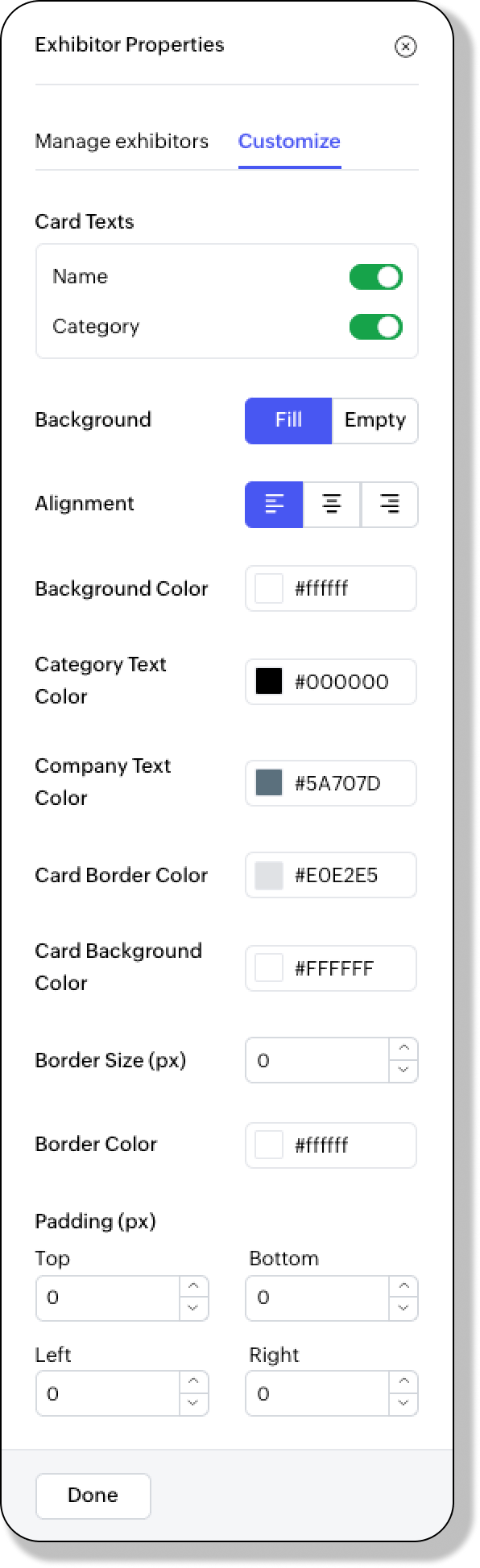The height and width of the screenshot is (1568, 480).
Task: Toggle the Name card text switch
Action: [376, 277]
